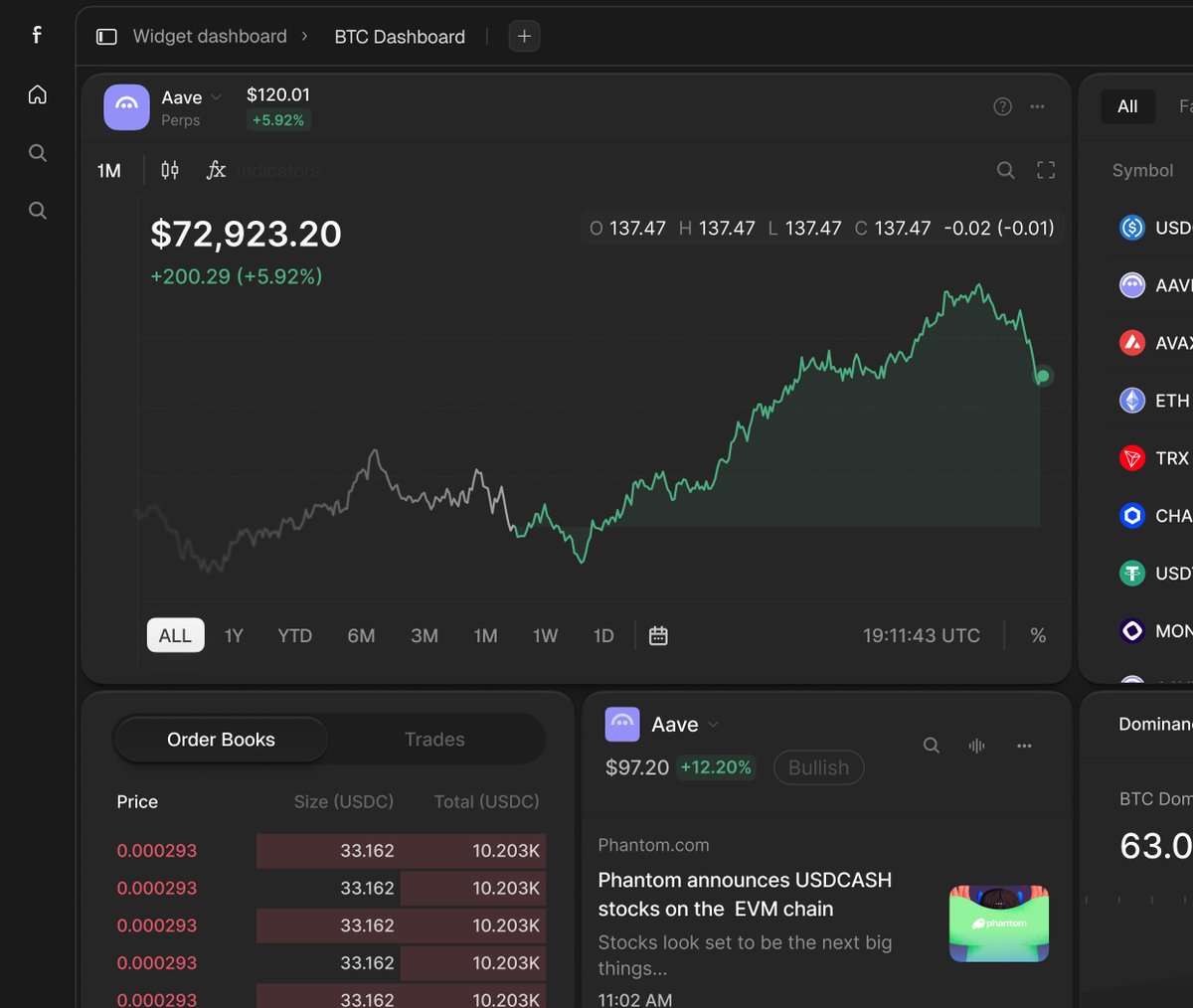Select the 1W time range

pyautogui.click(x=545, y=635)
